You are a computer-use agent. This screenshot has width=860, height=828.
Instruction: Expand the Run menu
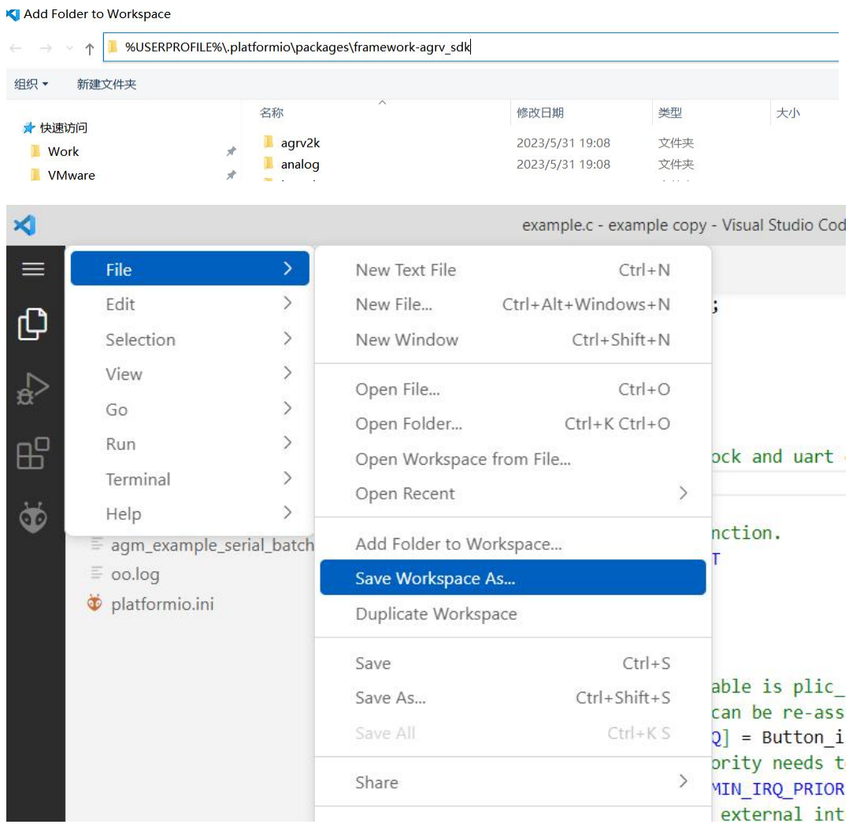190,443
